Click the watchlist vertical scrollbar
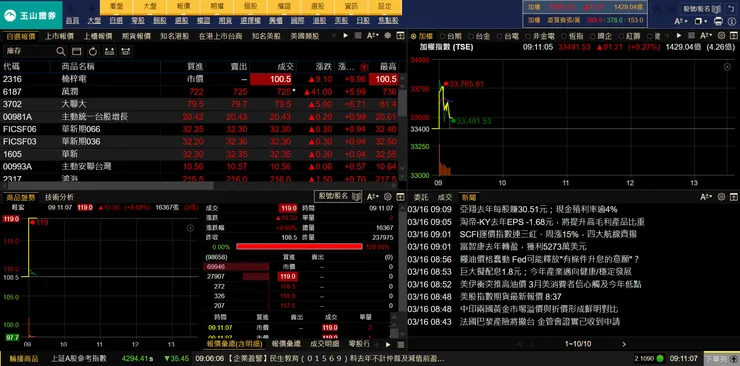This screenshot has width=740, height=366. point(402,102)
